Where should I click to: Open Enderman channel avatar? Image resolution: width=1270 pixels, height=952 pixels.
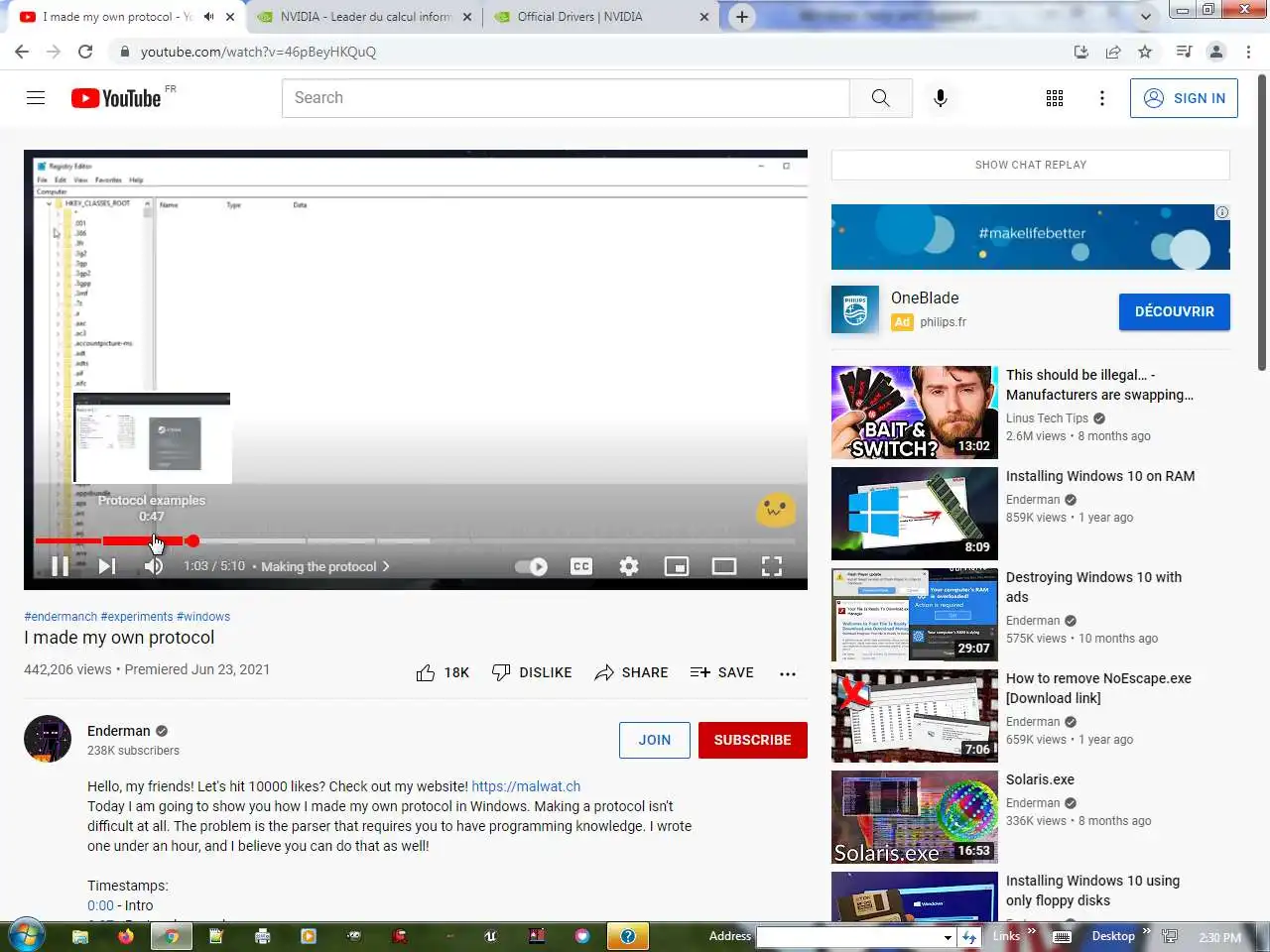pos(48,739)
